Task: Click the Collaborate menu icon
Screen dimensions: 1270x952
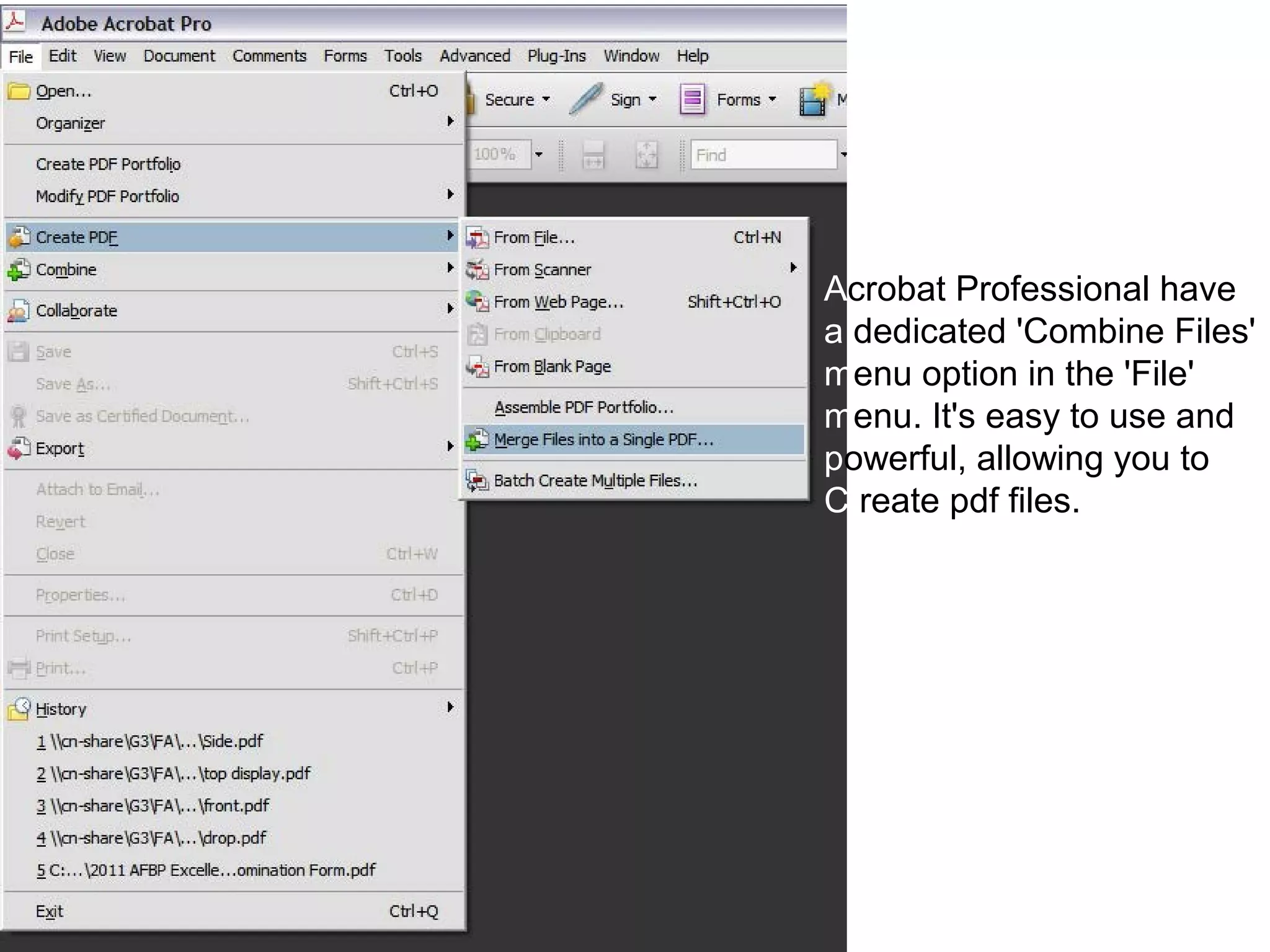Action: (x=19, y=311)
